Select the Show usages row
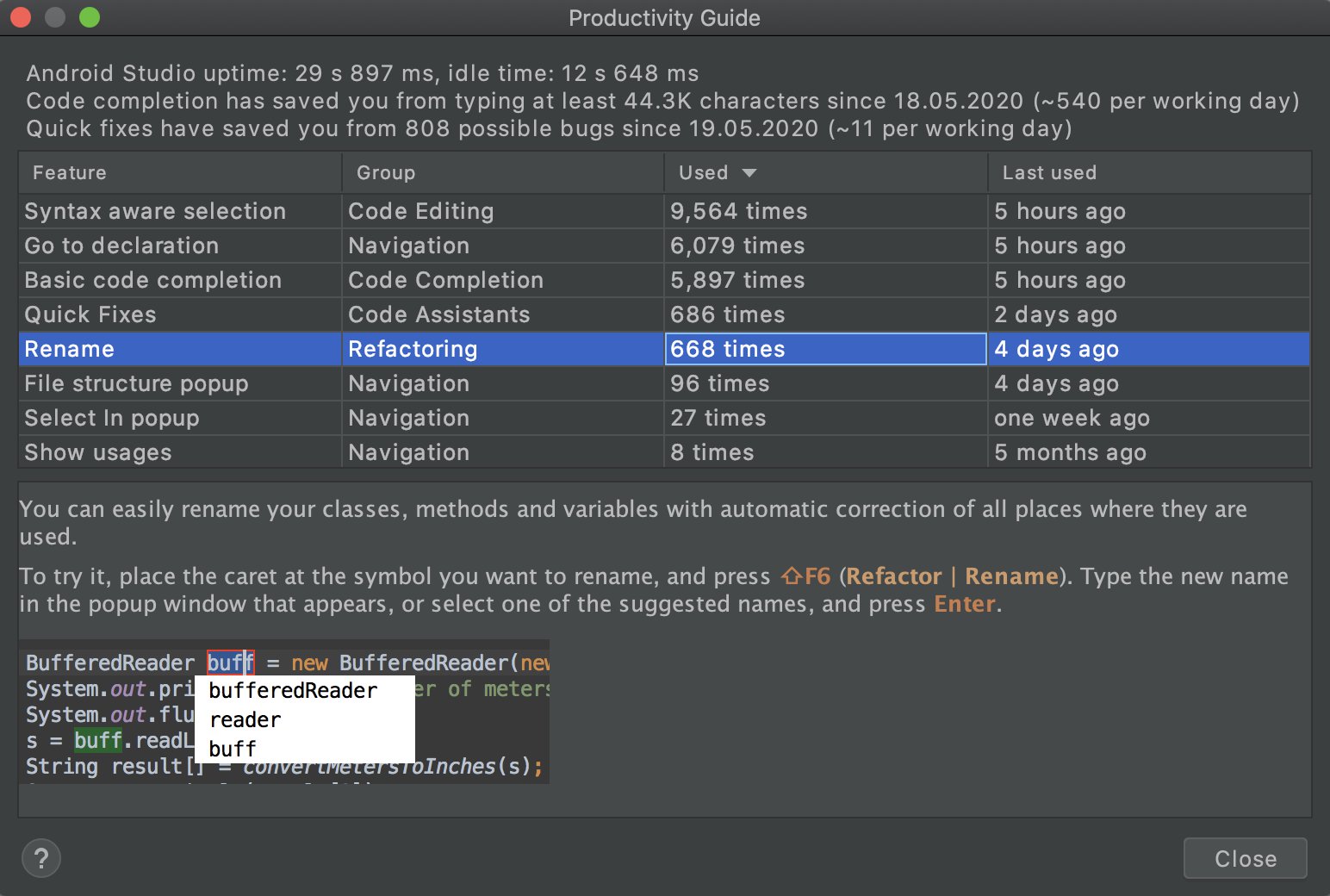The width and height of the screenshot is (1330, 896). pyautogui.click(x=98, y=452)
